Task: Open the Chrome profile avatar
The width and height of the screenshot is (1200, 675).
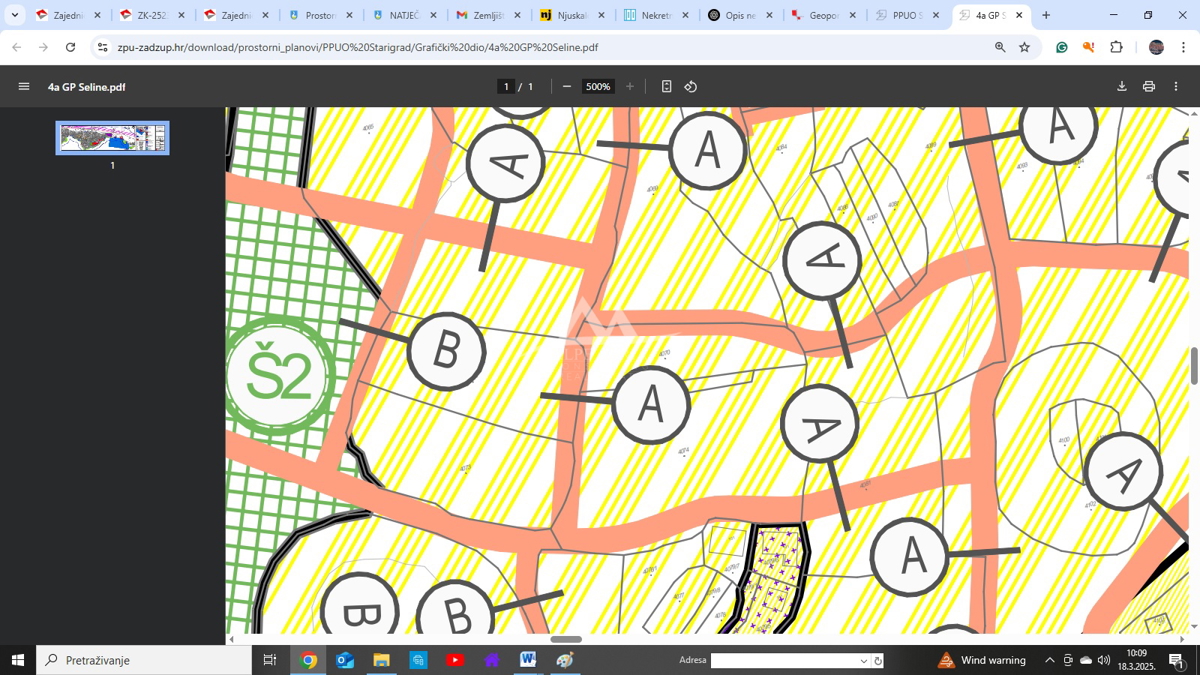Action: [1156, 47]
